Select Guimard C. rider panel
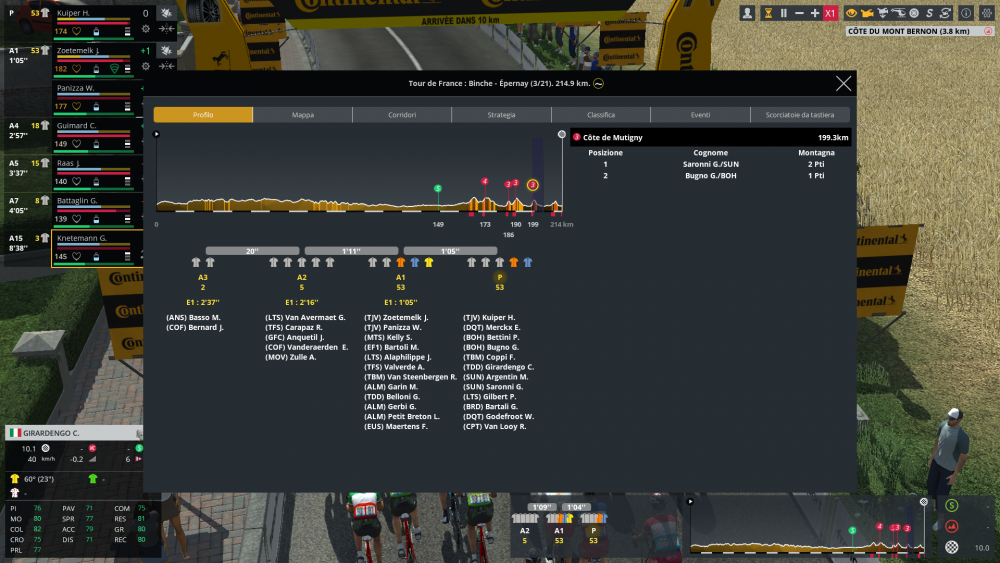This screenshot has height=563, width=1000. coord(96,135)
